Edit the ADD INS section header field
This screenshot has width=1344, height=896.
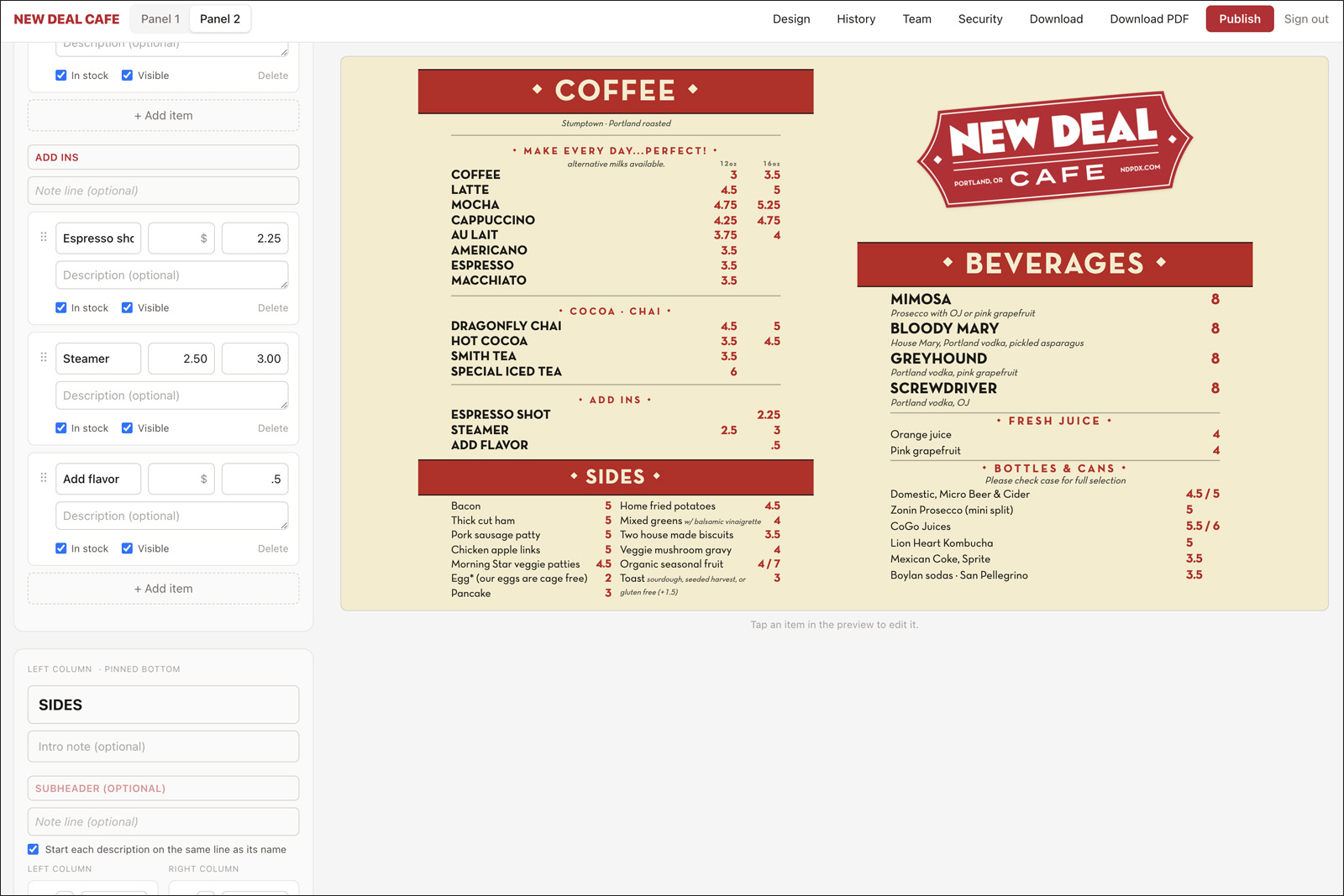pyautogui.click(x=164, y=157)
